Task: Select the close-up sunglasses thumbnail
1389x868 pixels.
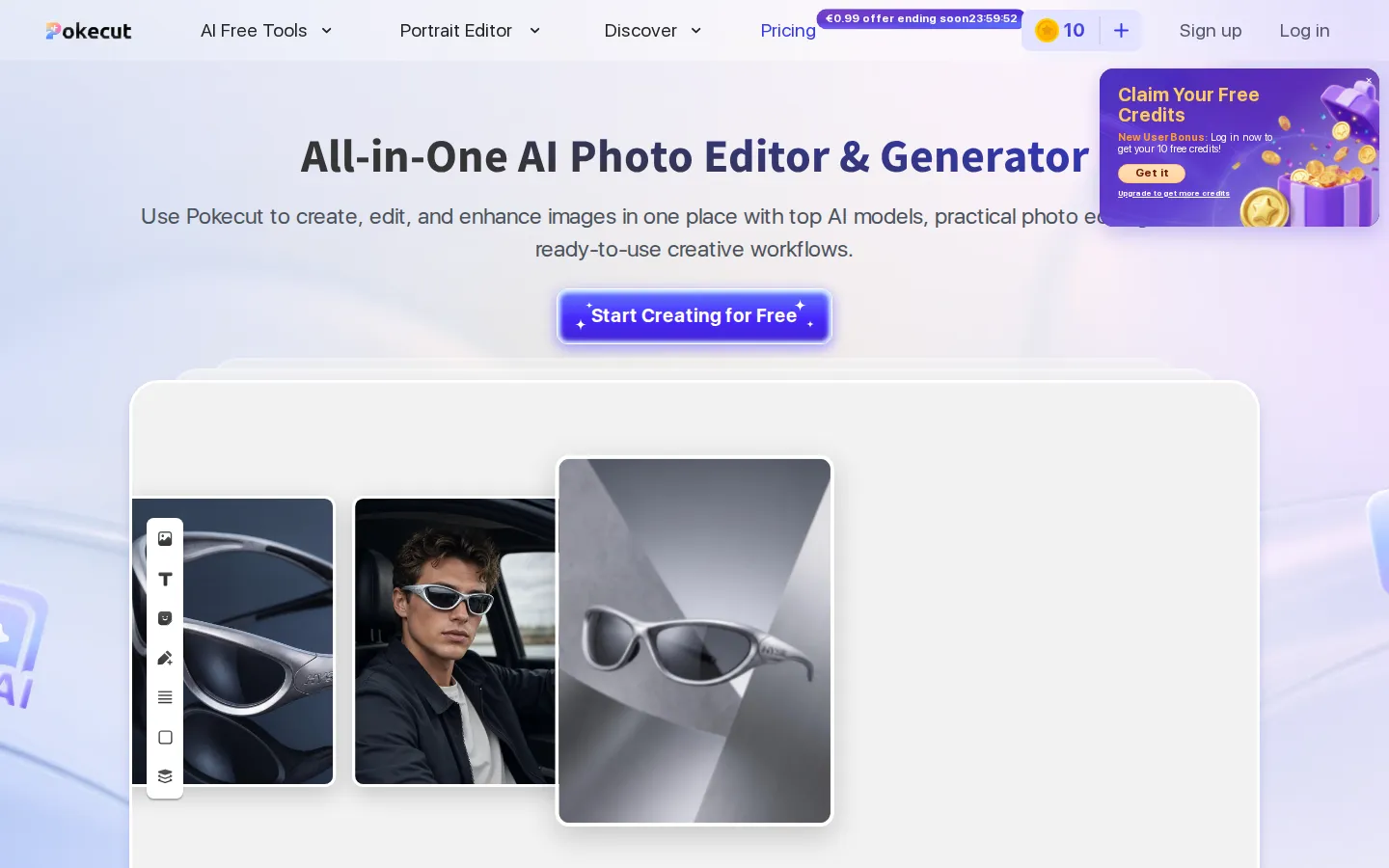Action: click(232, 641)
